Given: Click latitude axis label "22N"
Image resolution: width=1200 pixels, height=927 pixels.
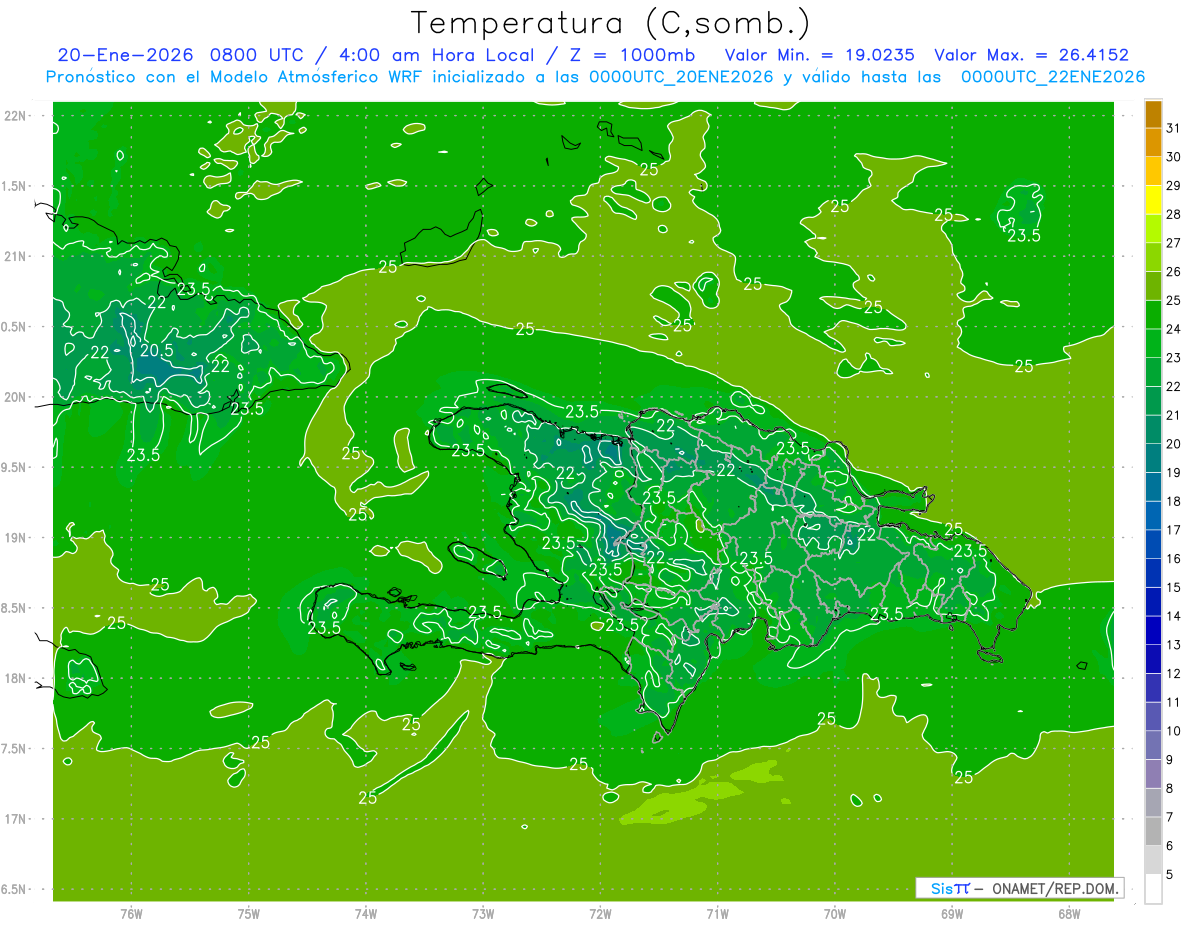Looking at the screenshot, I should tap(14, 115).
